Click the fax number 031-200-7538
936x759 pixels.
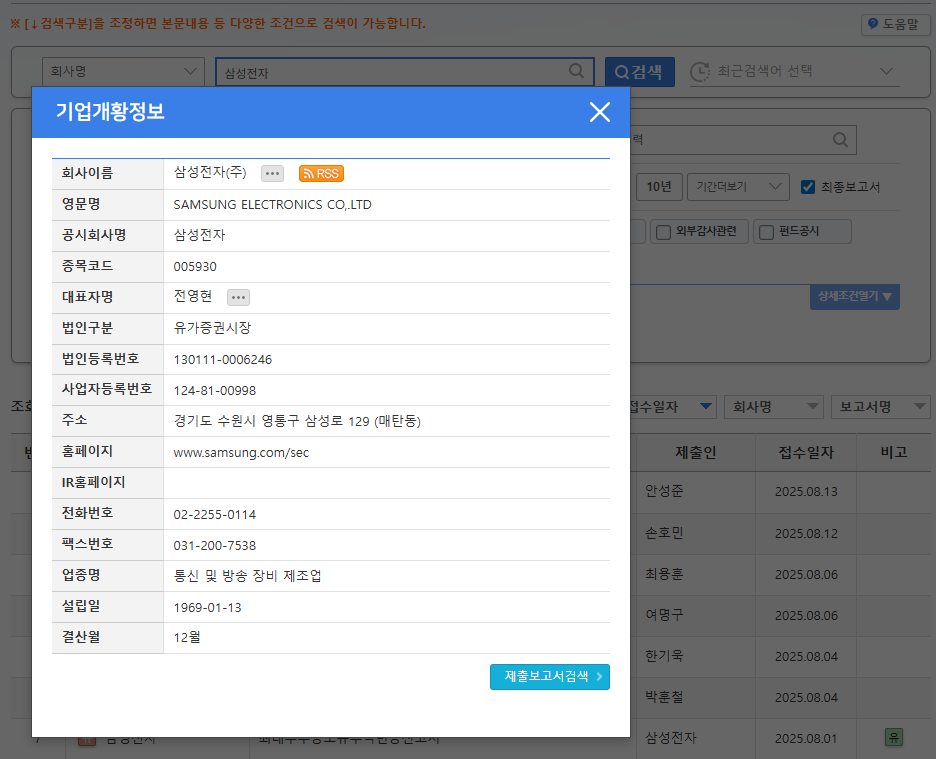click(x=214, y=545)
